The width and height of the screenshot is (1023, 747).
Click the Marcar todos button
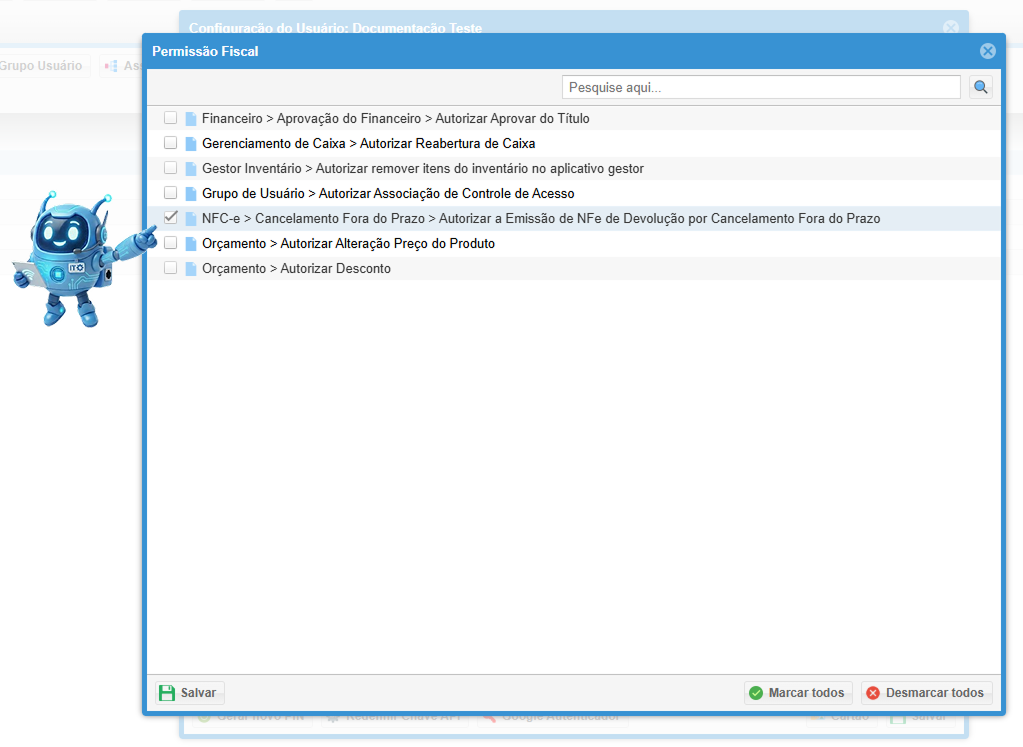798,693
